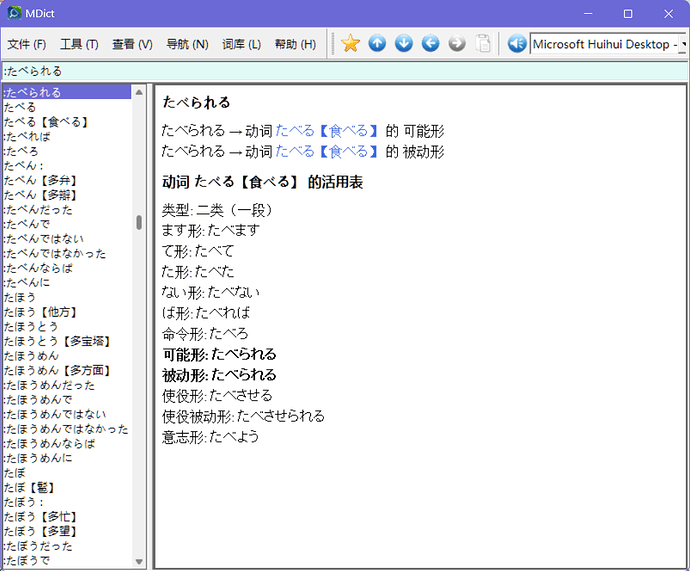690x571 pixels.
Task: Click the word list scrollbar up arrow
Action: pos(139,92)
